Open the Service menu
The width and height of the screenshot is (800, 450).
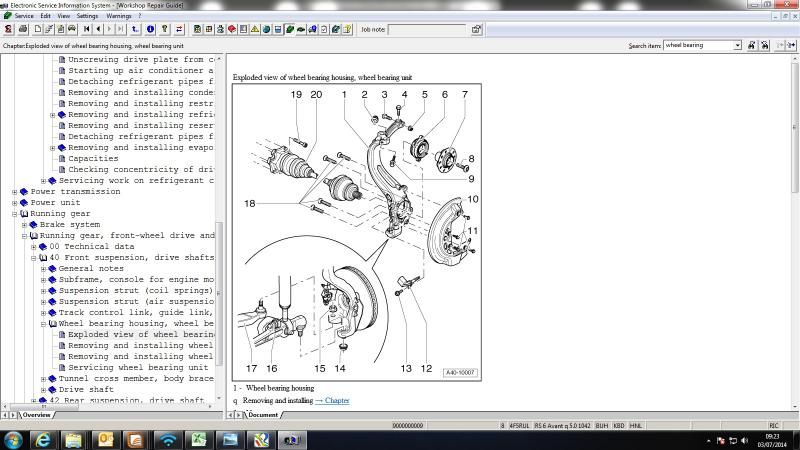[23, 16]
